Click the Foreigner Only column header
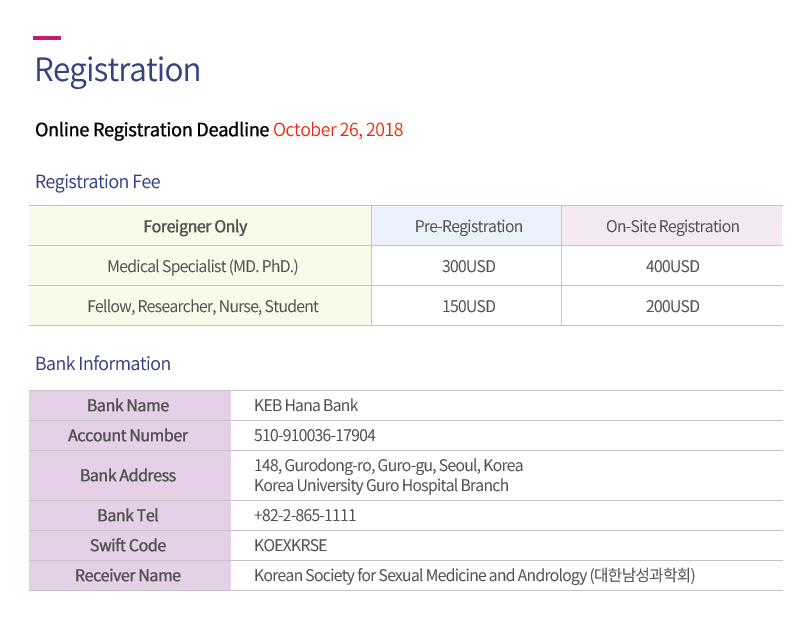The width and height of the screenshot is (800, 624). tap(200, 226)
